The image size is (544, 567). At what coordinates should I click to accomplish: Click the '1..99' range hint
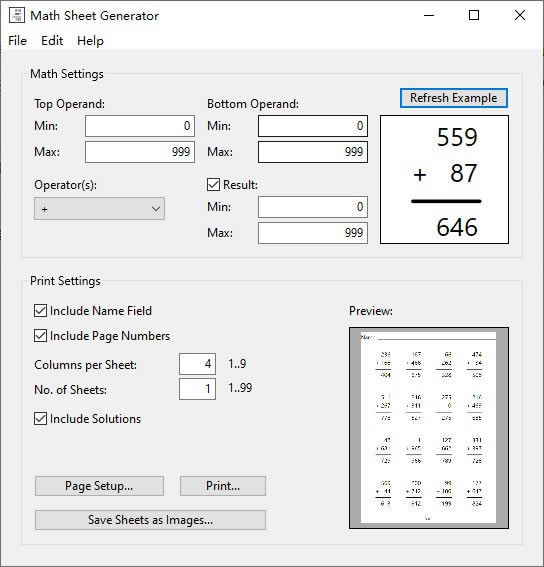[240, 388]
